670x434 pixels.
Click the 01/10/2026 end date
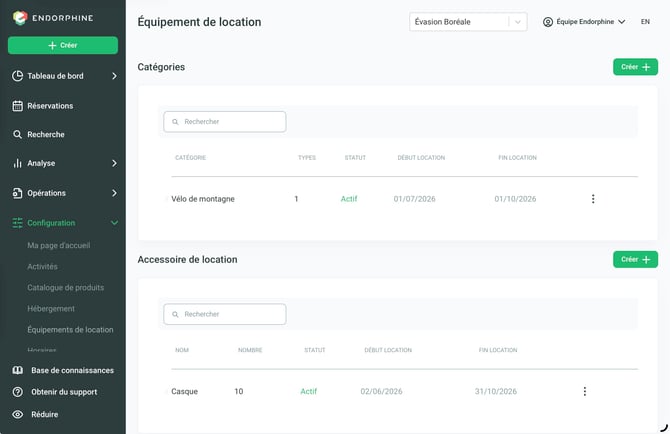pyautogui.click(x=515, y=199)
